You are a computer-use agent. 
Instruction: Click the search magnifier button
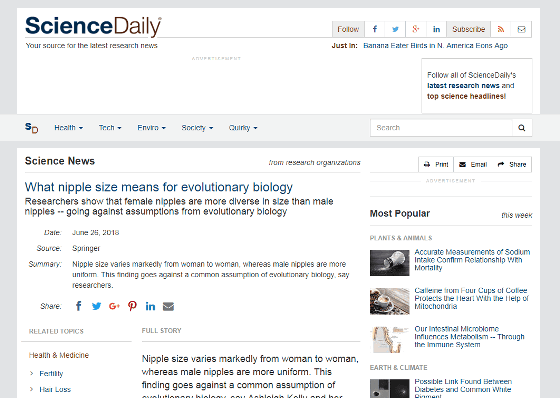point(522,128)
